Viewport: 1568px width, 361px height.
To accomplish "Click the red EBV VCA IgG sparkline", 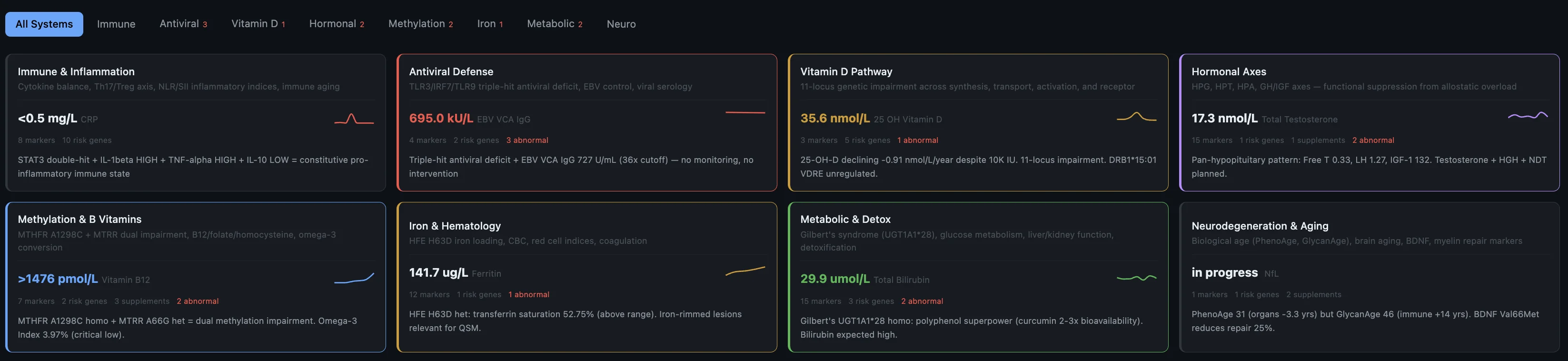I will (745, 112).
